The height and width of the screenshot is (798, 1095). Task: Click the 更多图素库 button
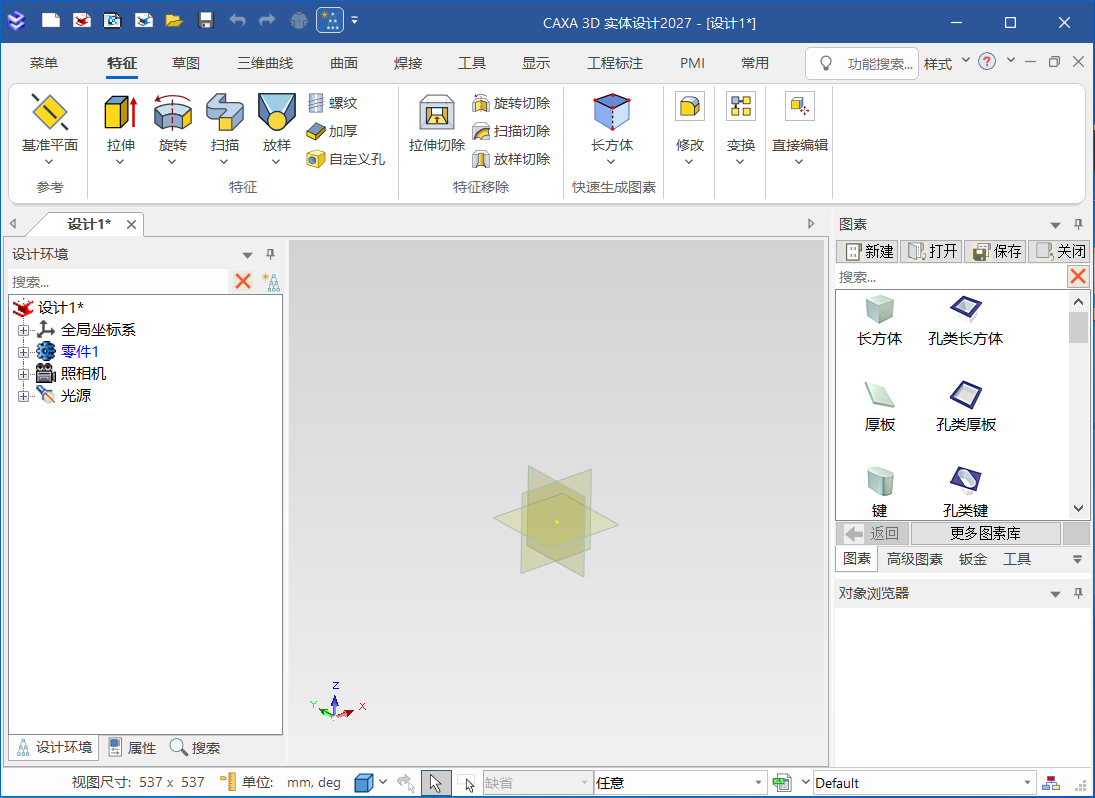tap(985, 533)
